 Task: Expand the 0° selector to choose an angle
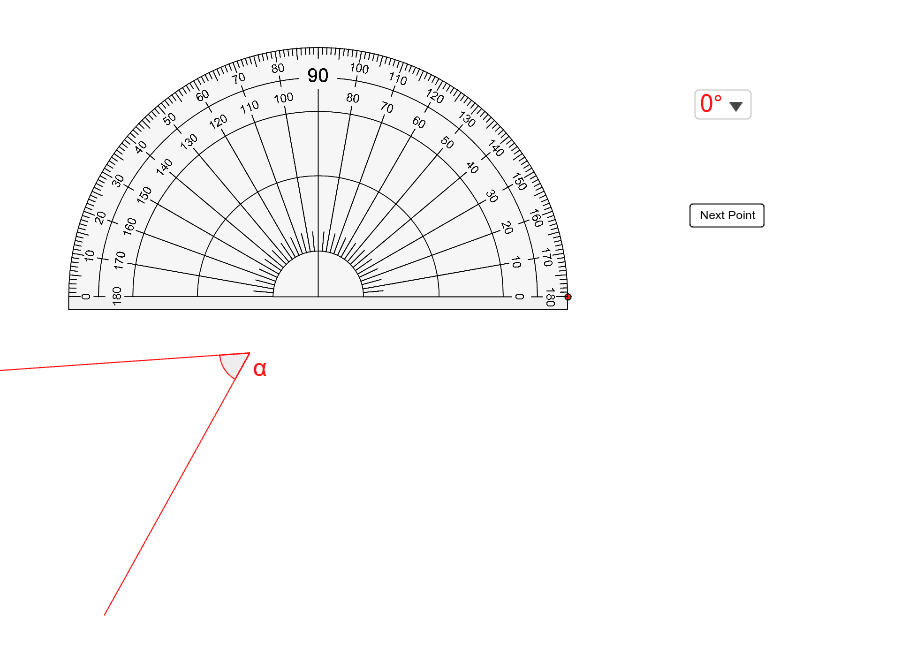[x=722, y=103]
